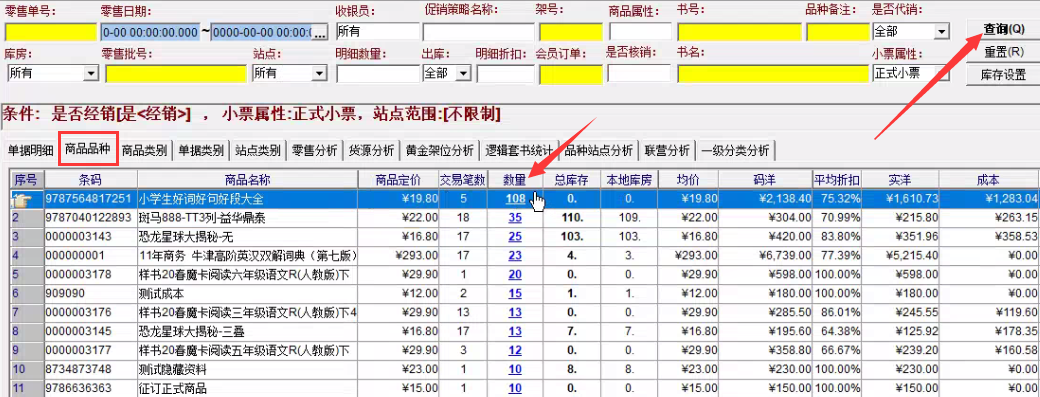Click the 查询(Q) button
This screenshot has width=1040, height=397.
1003,30
